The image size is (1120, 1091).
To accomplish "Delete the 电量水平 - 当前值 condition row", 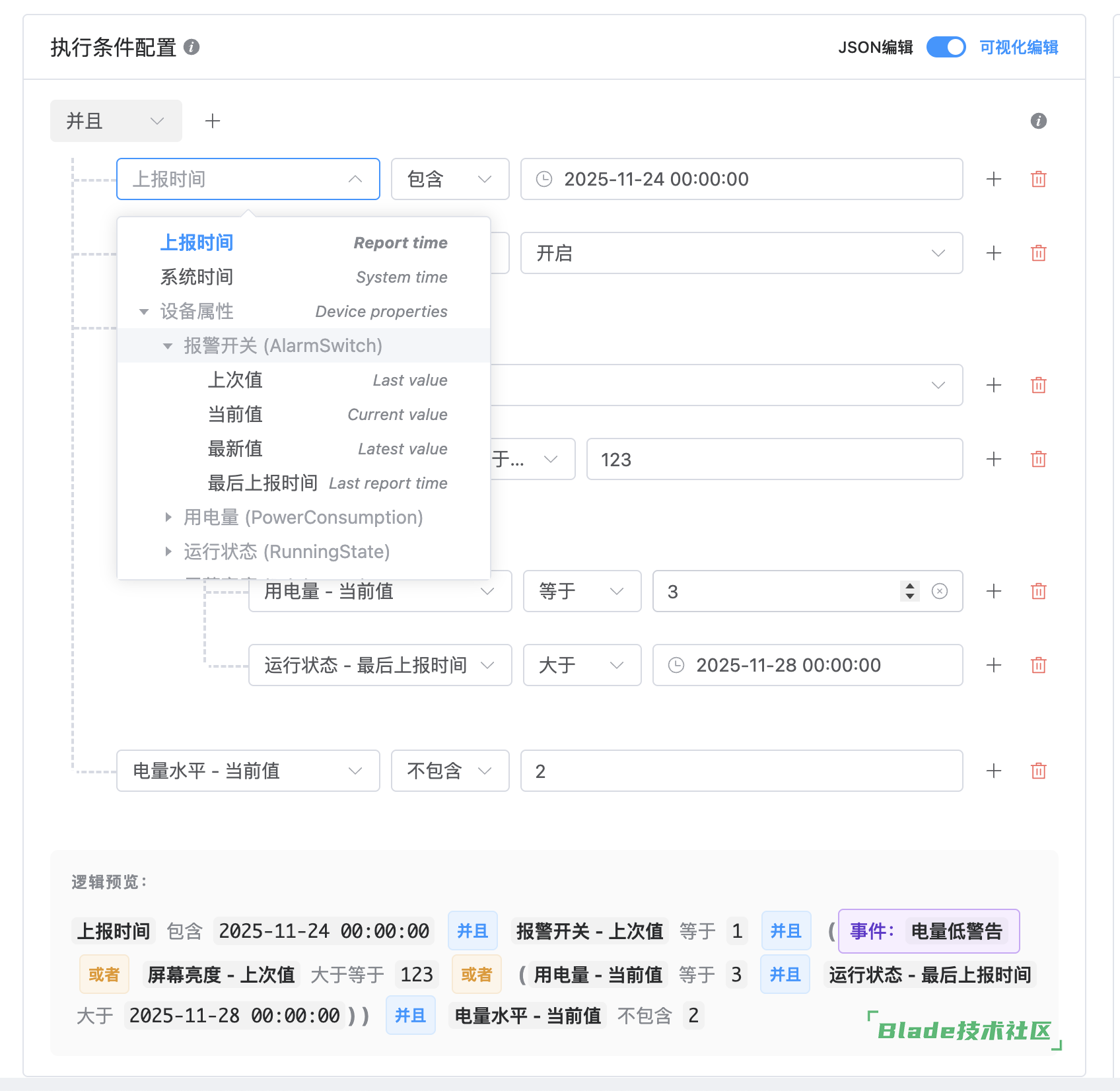I will click(x=1038, y=771).
